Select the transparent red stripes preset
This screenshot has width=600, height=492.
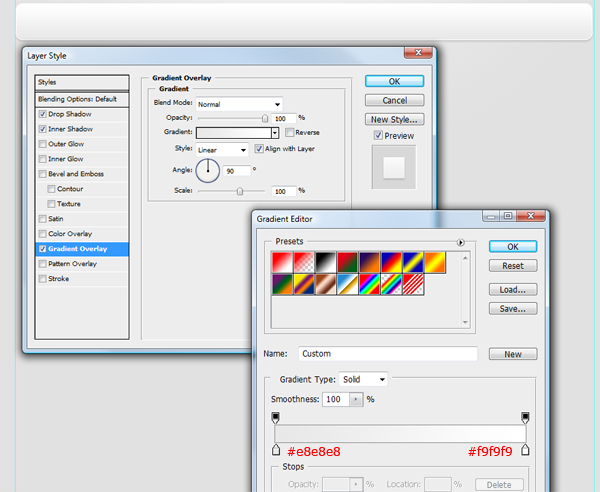pyautogui.click(x=413, y=284)
